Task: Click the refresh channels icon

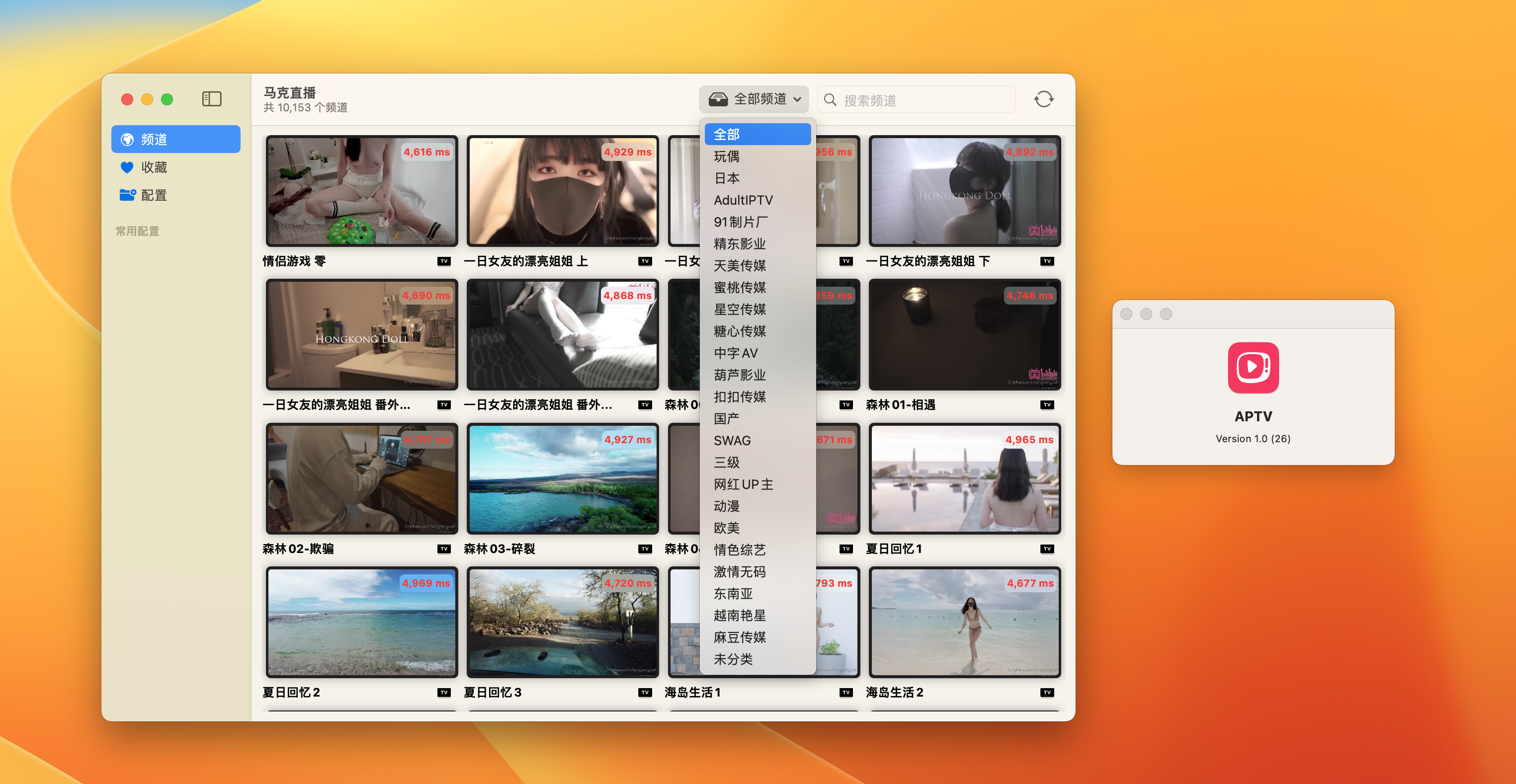Action: click(1043, 99)
